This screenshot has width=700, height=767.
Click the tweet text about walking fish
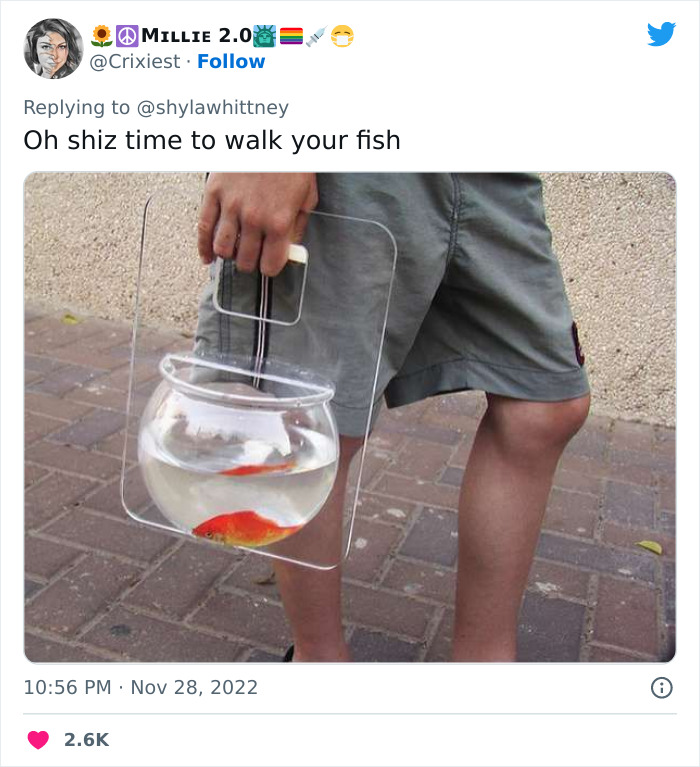click(x=212, y=140)
